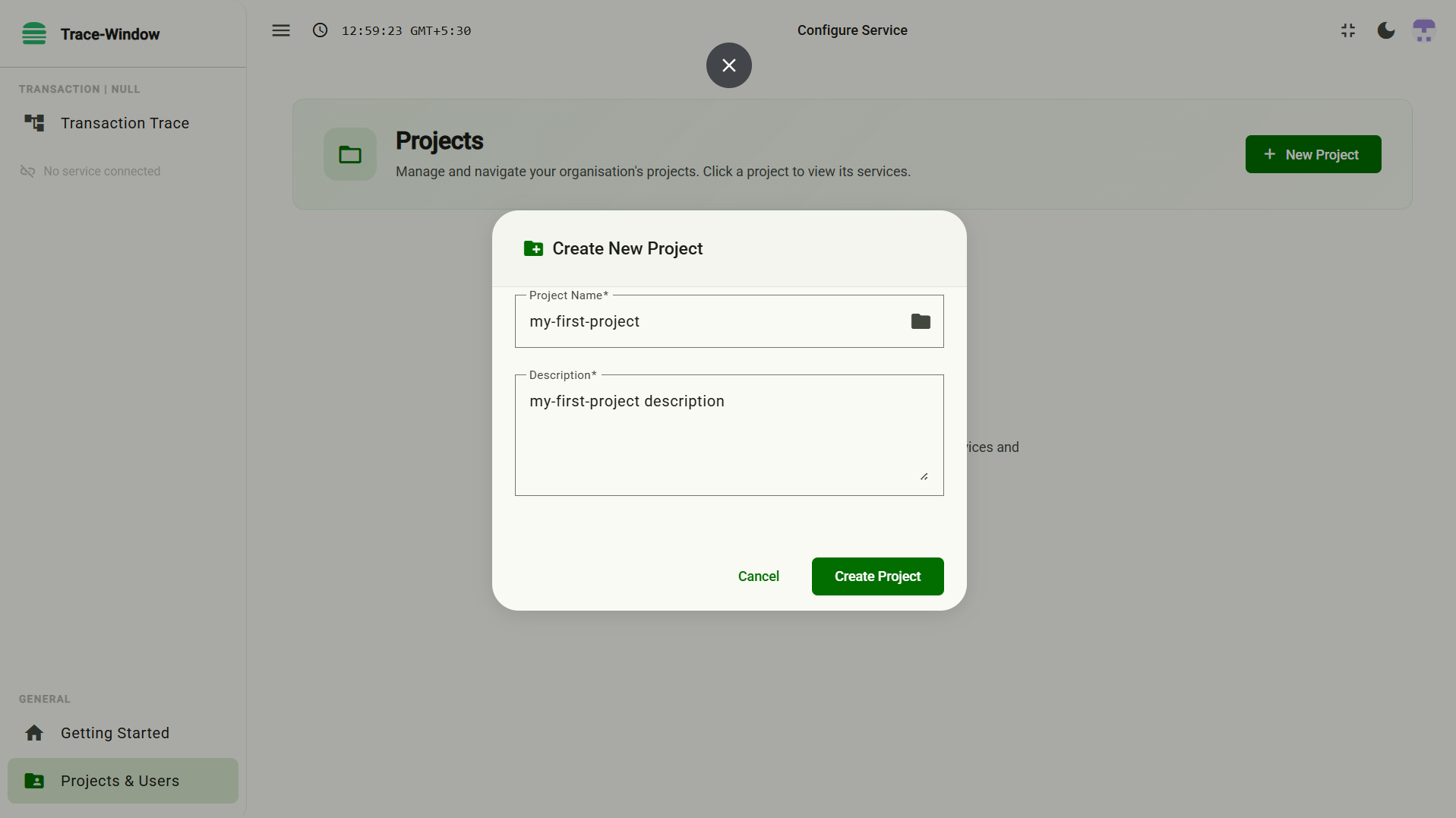Click the Projects heading text
The height and width of the screenshot is (818, 1456).
pos(439,141)
